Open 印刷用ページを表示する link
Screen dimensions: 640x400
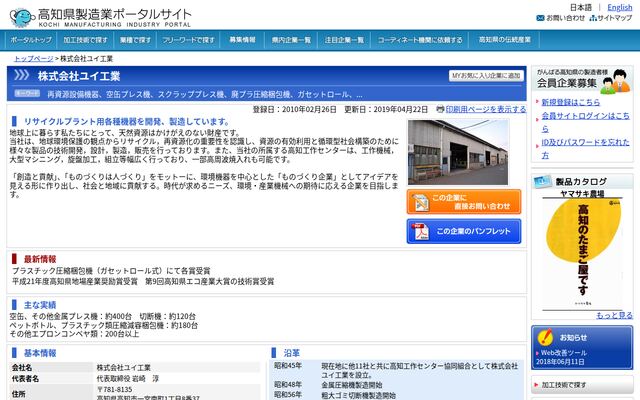[486, 109]
